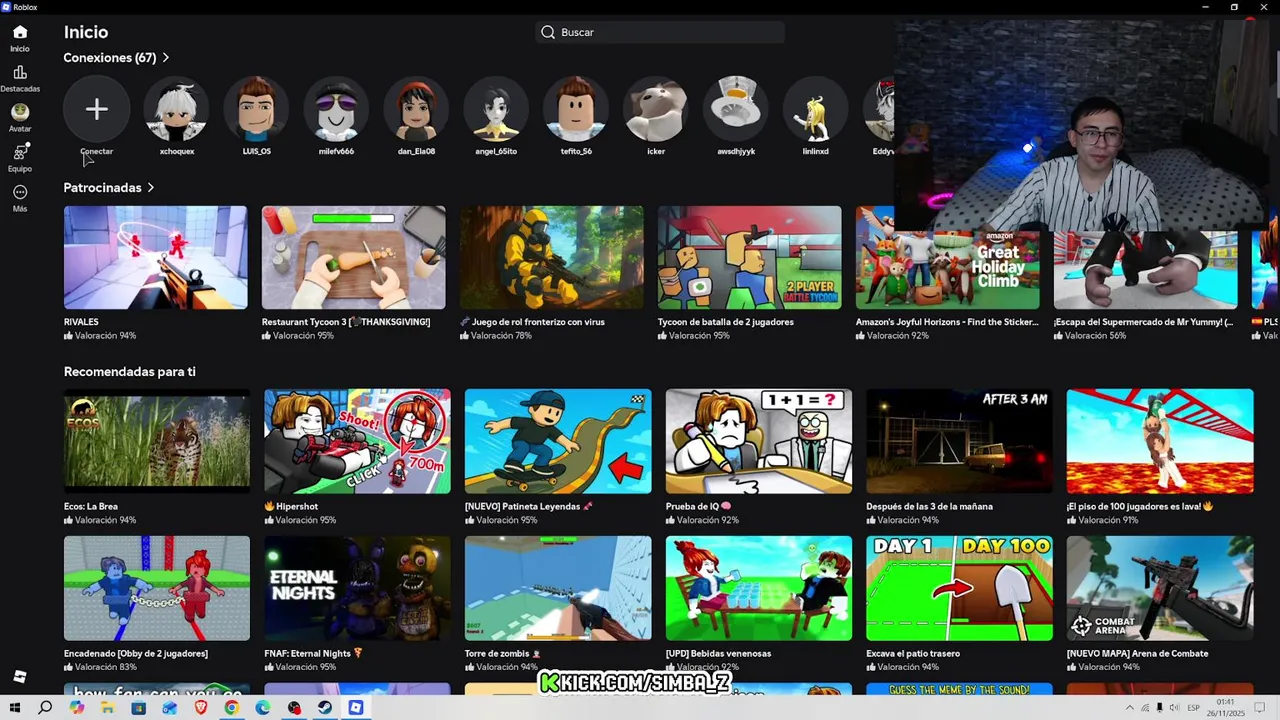
Task: Open Hipershot game thumbnail
Action: point(357,441)
